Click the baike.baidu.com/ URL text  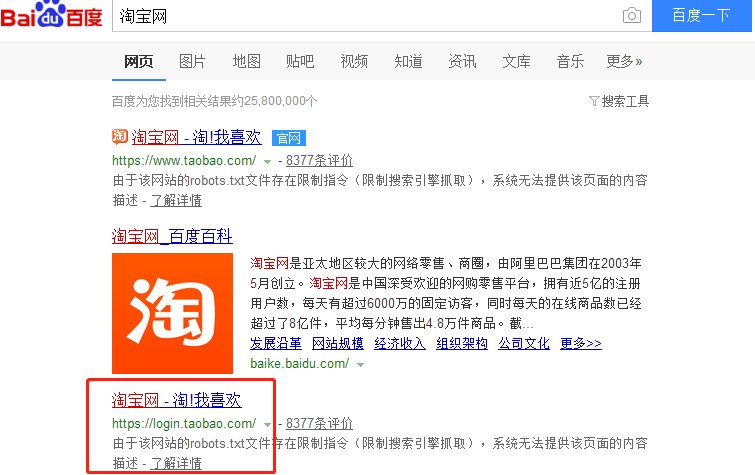tap(299, 363)
